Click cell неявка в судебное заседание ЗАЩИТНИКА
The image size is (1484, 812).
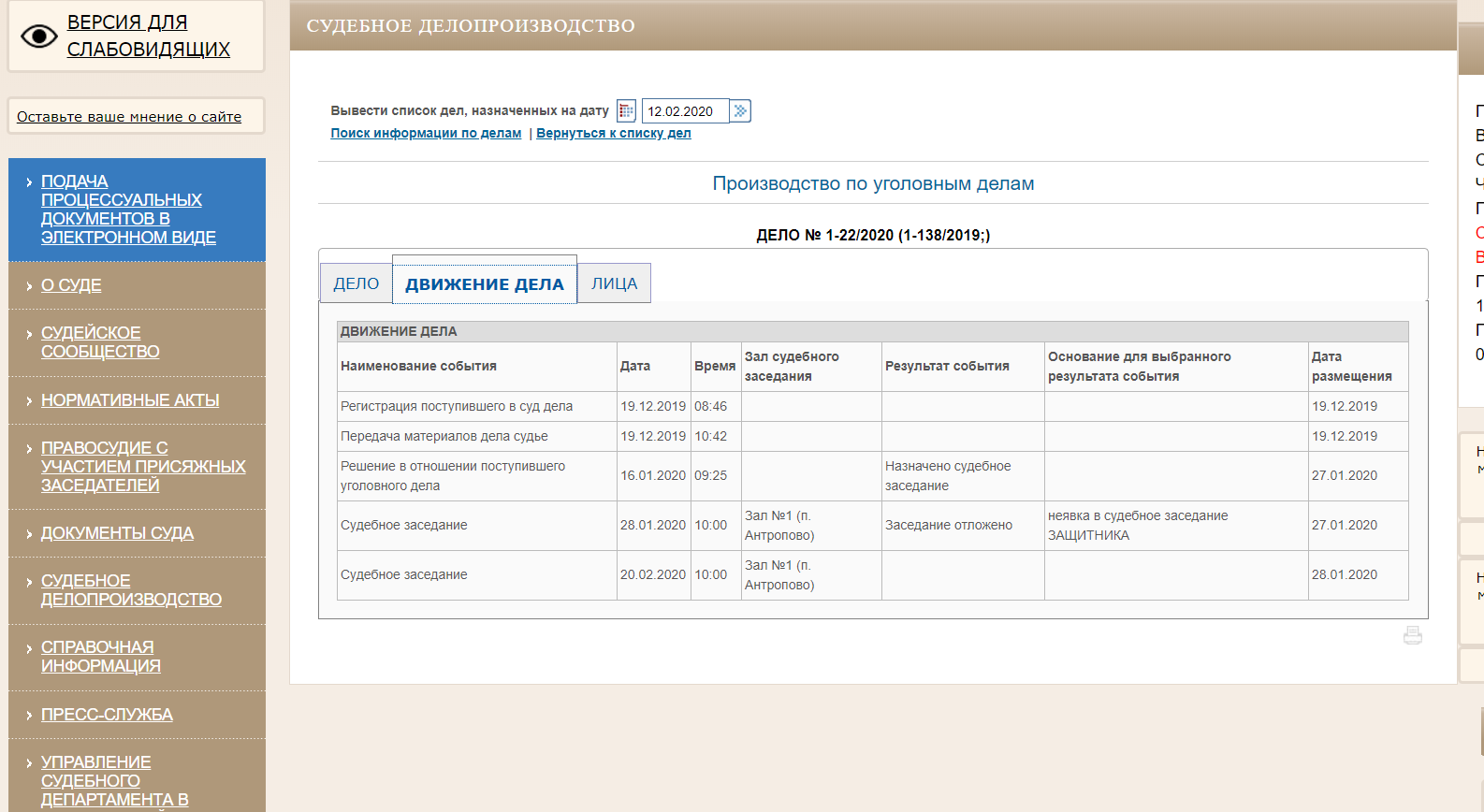point(1176,525)
